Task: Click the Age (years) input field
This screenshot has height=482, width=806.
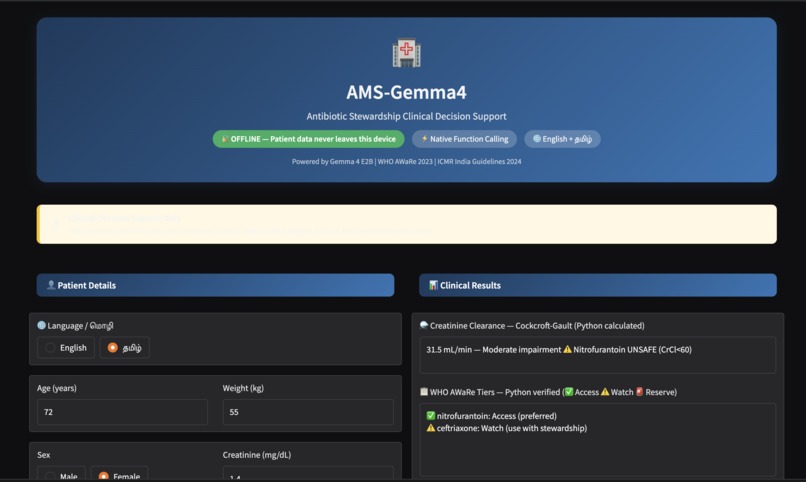Action: (122, 412)
